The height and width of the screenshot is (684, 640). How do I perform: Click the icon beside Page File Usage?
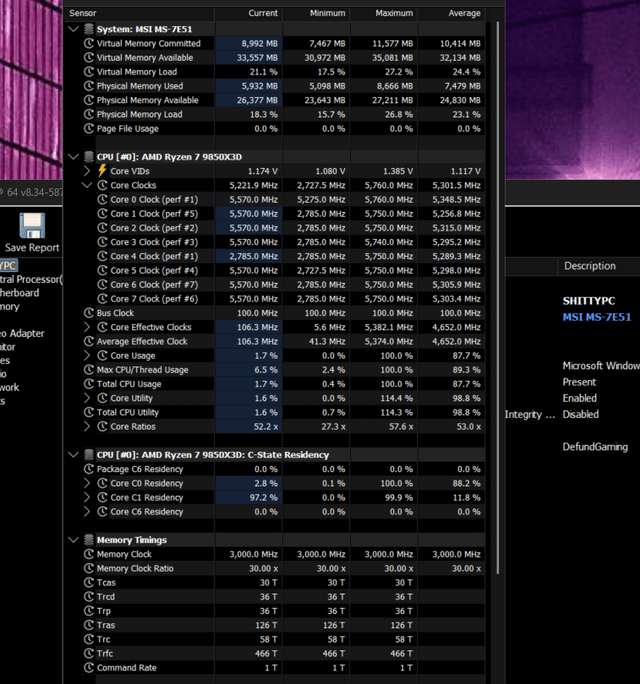[x=88, y=129]
